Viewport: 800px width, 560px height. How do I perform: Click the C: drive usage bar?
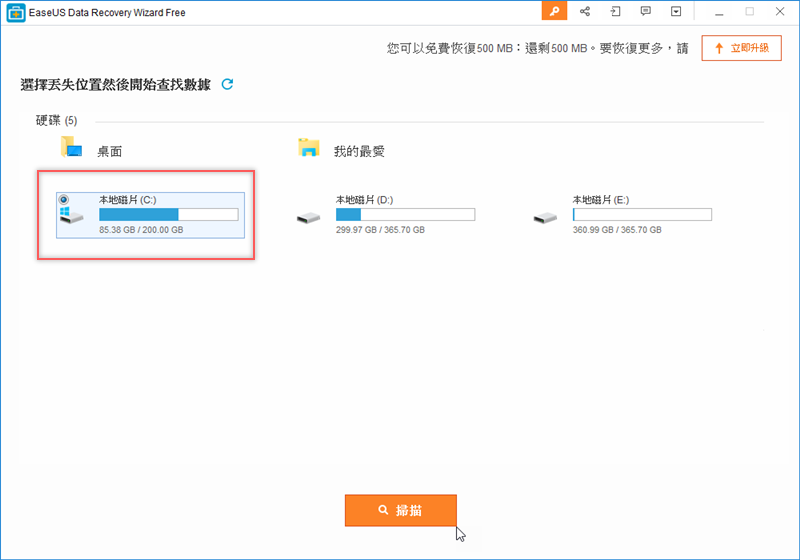click(169, 214)
